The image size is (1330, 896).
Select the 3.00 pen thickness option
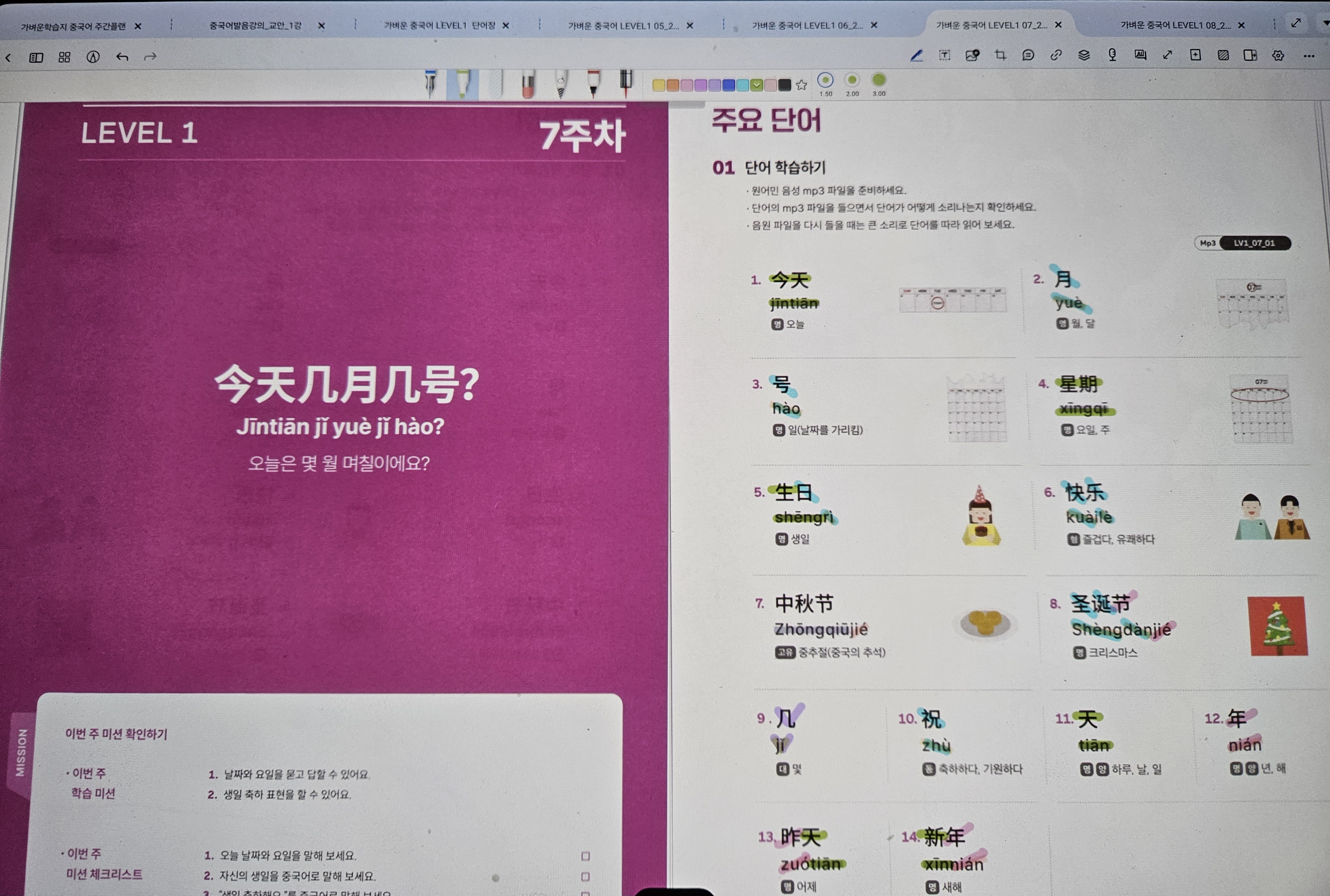point(879,80)
